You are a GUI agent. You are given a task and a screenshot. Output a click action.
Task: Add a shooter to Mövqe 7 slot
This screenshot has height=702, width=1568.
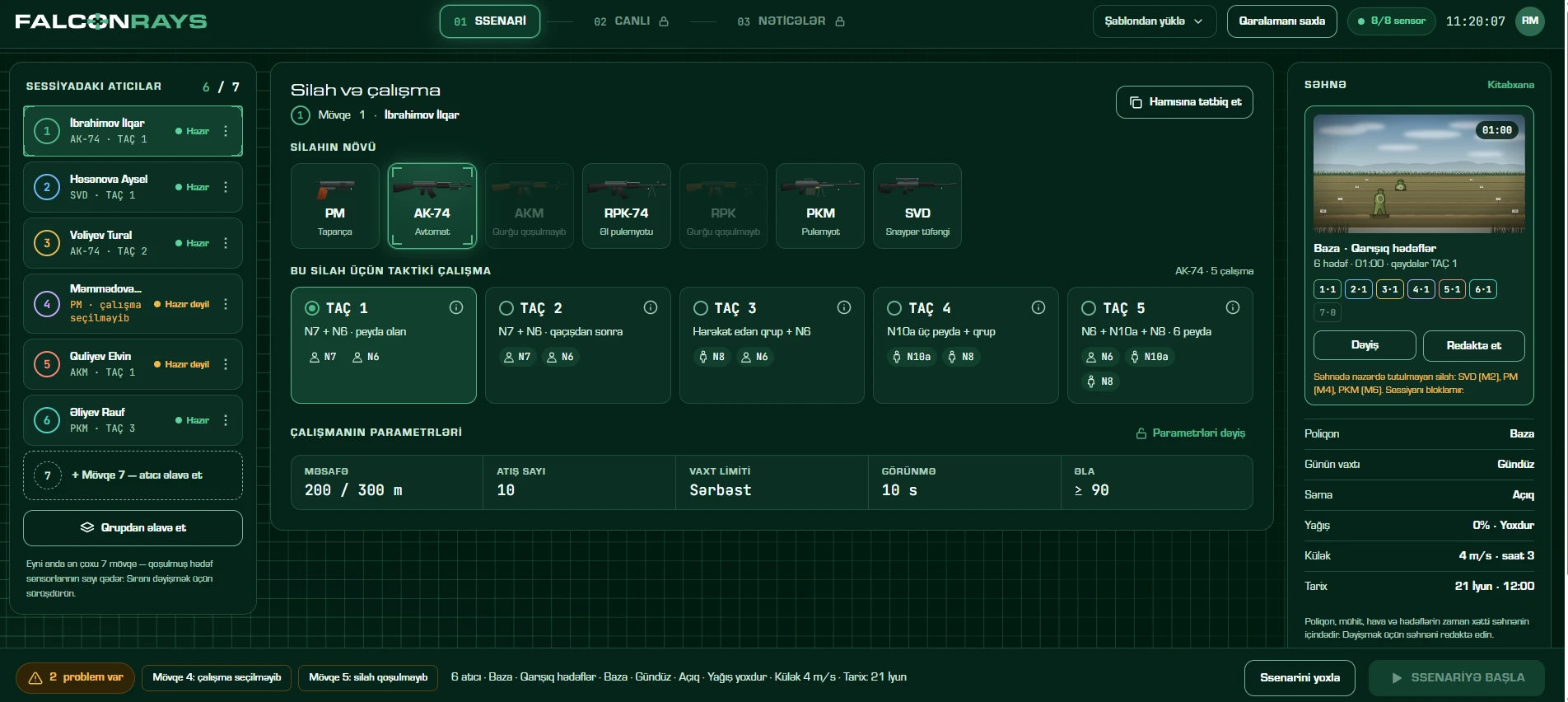pyautogui.click(x=133, y=475)
